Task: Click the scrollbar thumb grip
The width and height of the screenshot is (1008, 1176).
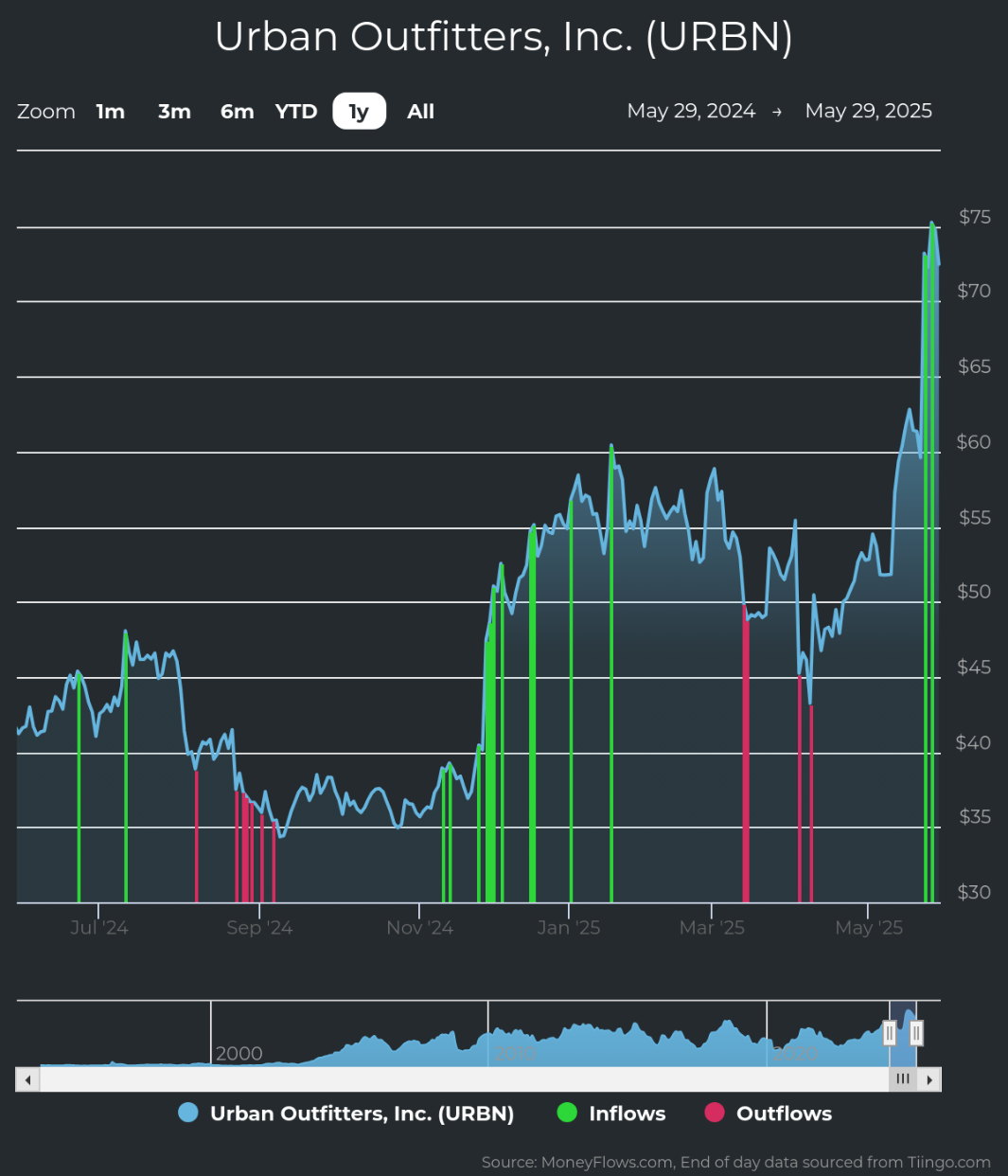Action: click(903, 1079)
